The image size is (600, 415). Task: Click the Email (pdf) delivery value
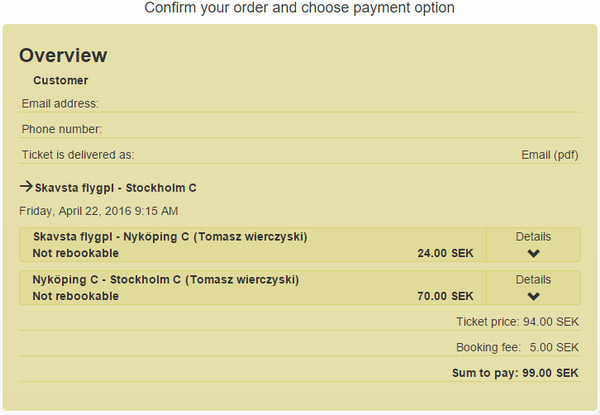tap(550, 155)
